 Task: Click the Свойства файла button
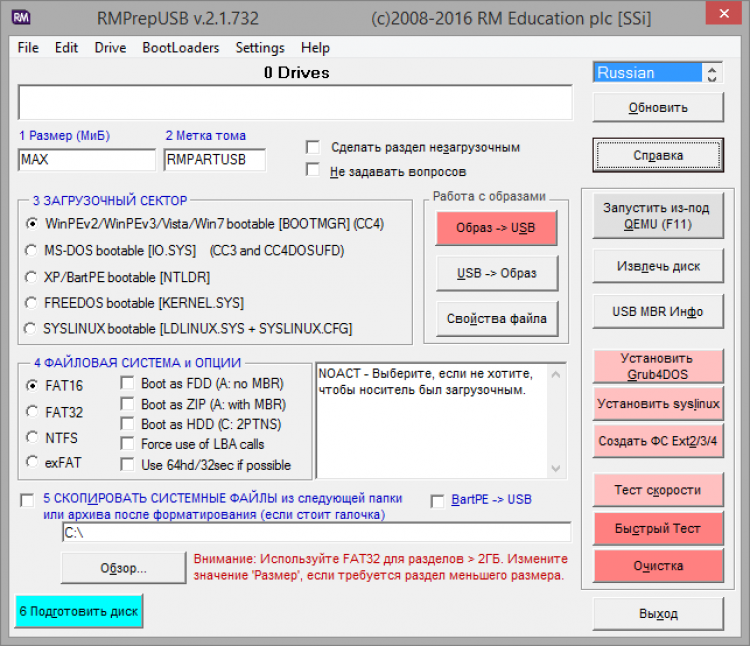pos(496,318)
